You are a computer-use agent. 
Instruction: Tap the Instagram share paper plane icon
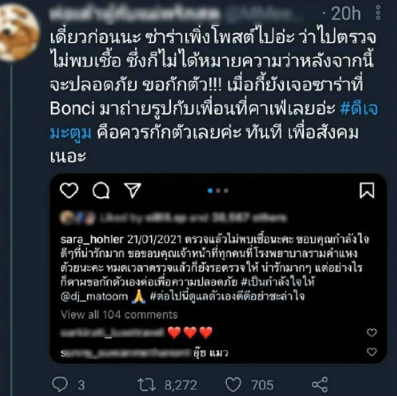pyautogui.click(x=133, y=190)
